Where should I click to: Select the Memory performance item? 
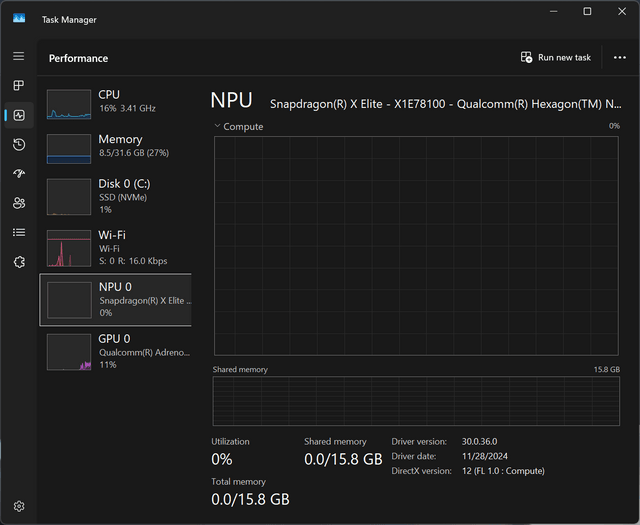pyautogui.click(x=116, y=149)
